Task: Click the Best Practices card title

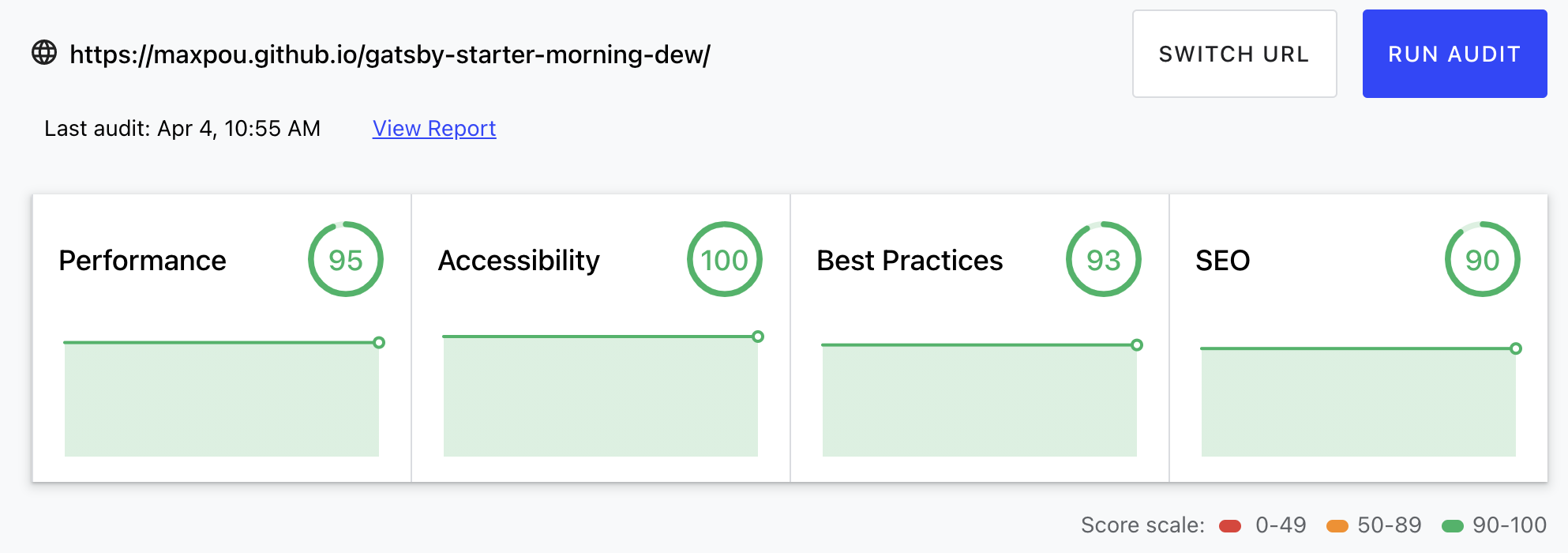Action: tap(910, 261)
